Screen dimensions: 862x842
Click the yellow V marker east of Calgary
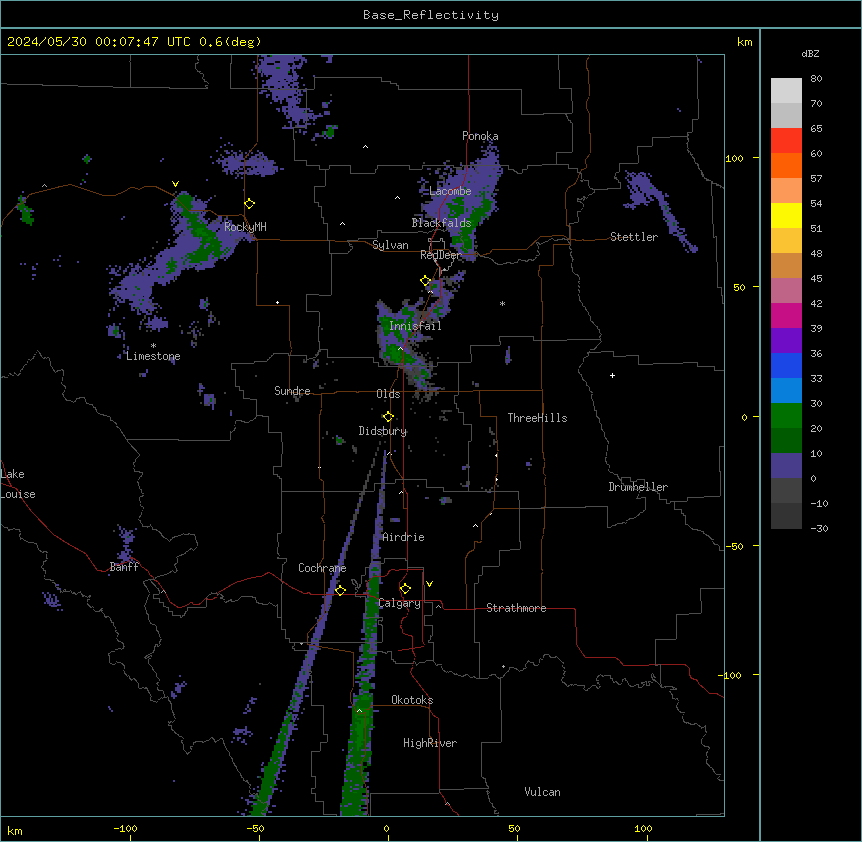429,584
